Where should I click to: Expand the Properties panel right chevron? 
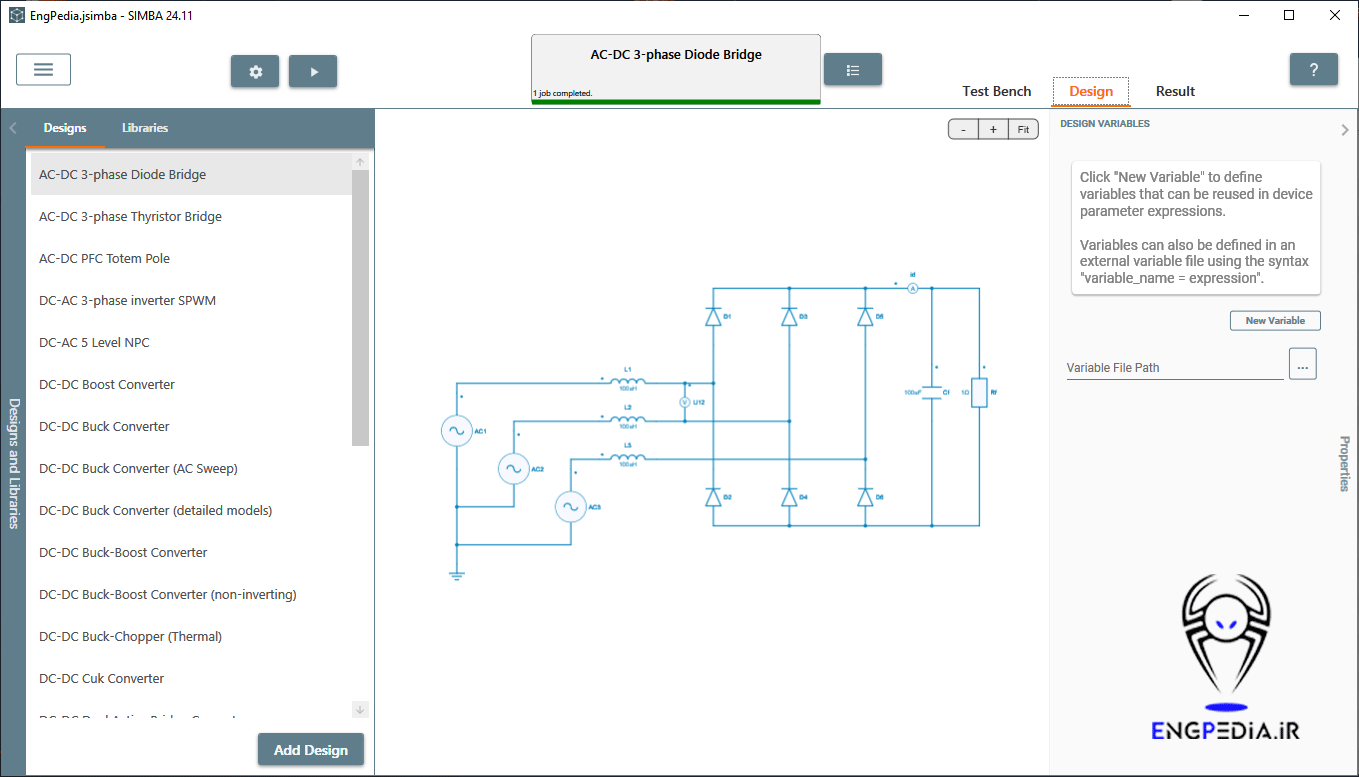(1344, 129)
